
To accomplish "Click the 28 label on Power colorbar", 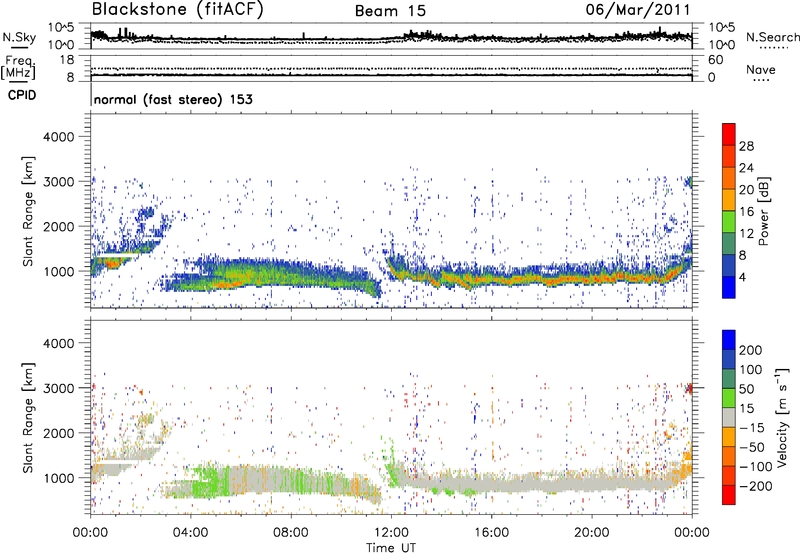I will tap(746, 146).
